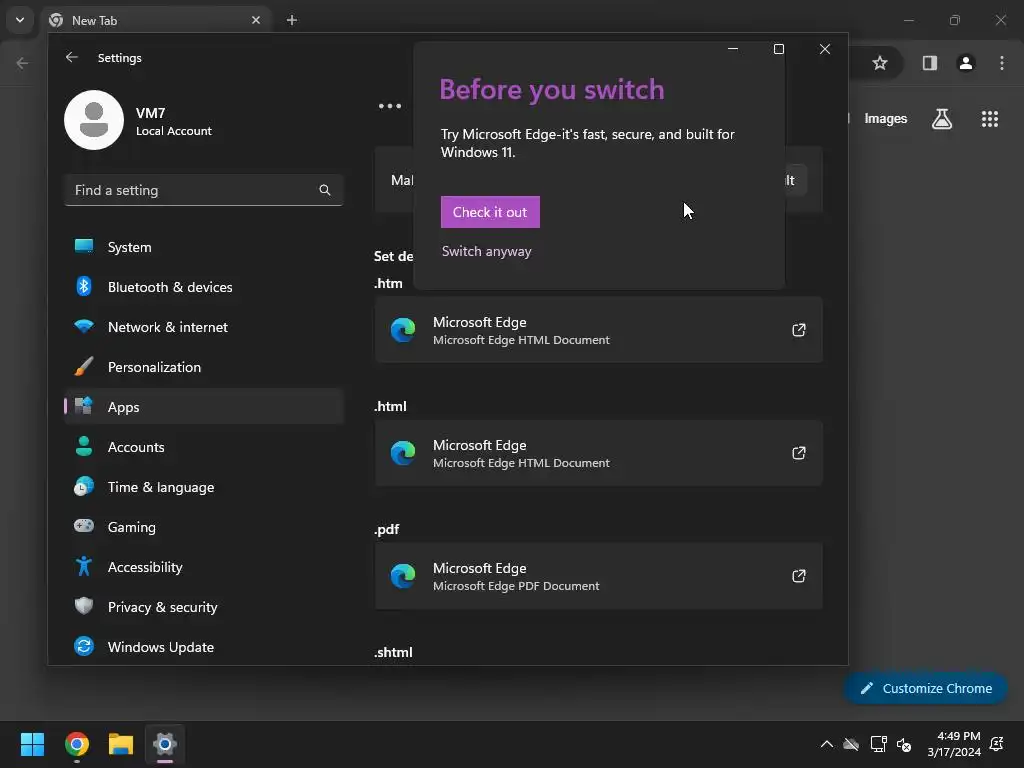Viewport: 1024px width, 768px height.
Task: Bookmark this page with star icon
Action: pos(880,63)
